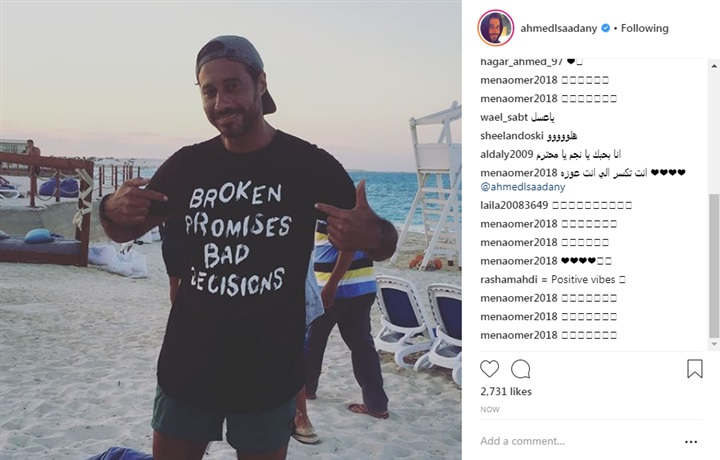The width and height of the screenshot is (720, 460).
Task: Open the @ahmedlsaadany mention link
Action: coord(523,187)
